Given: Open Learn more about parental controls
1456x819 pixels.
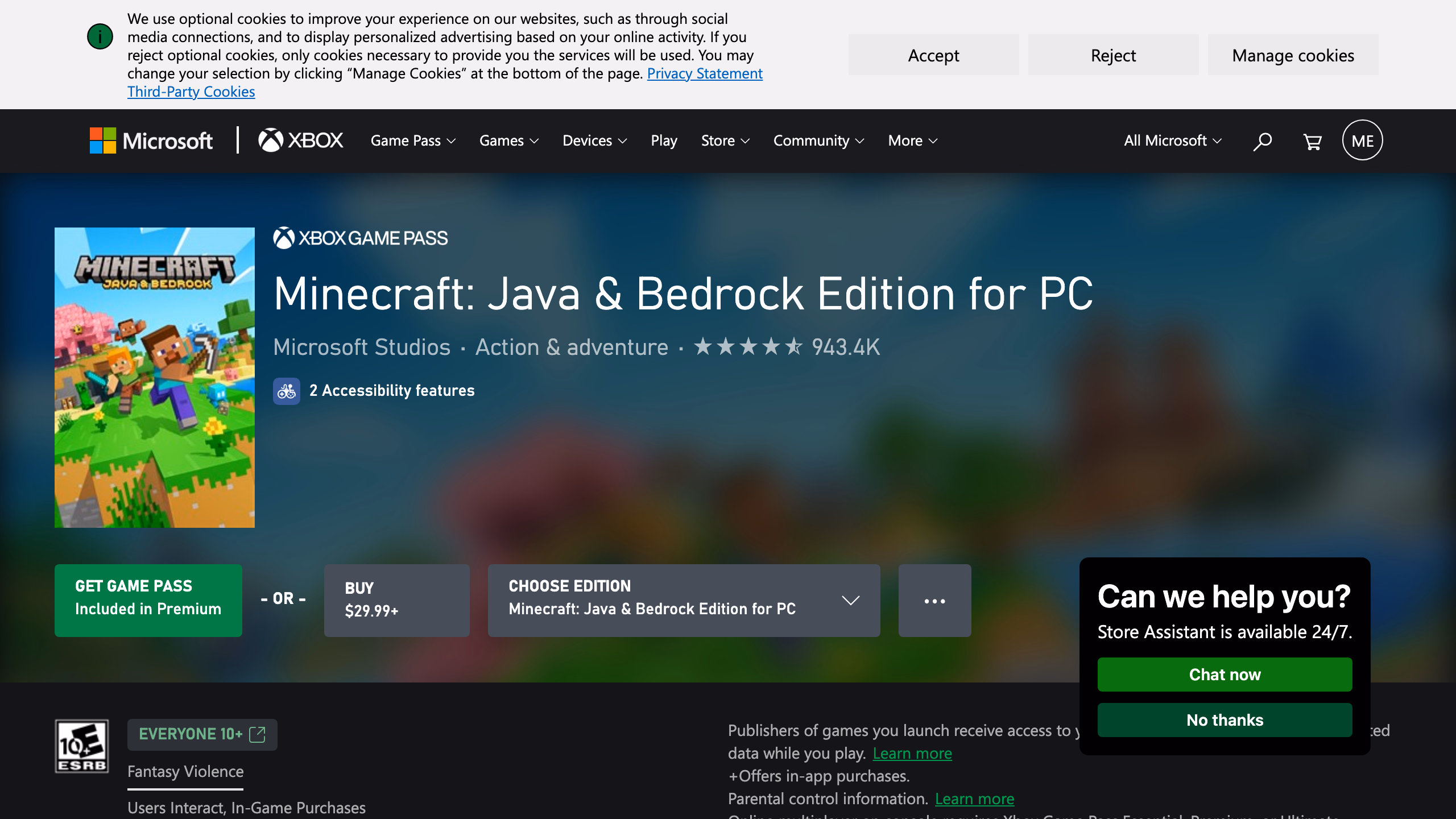Looking at the screenshot, I should point(974,799).
